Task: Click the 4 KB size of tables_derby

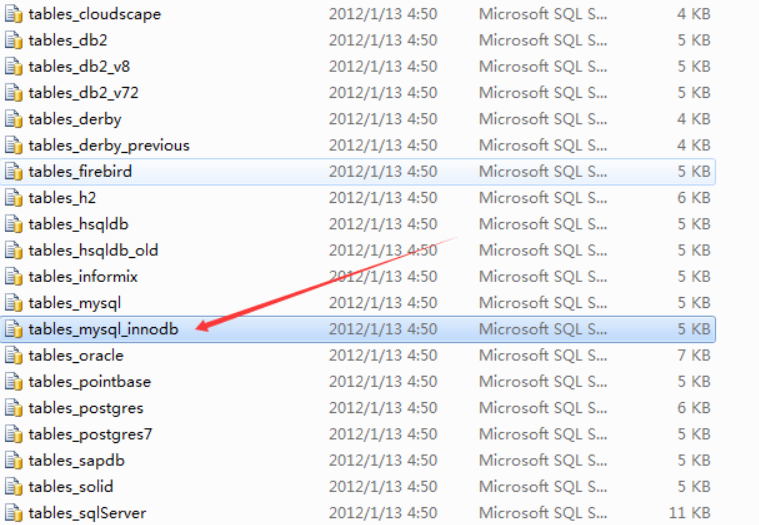Action: click(694, 119)
